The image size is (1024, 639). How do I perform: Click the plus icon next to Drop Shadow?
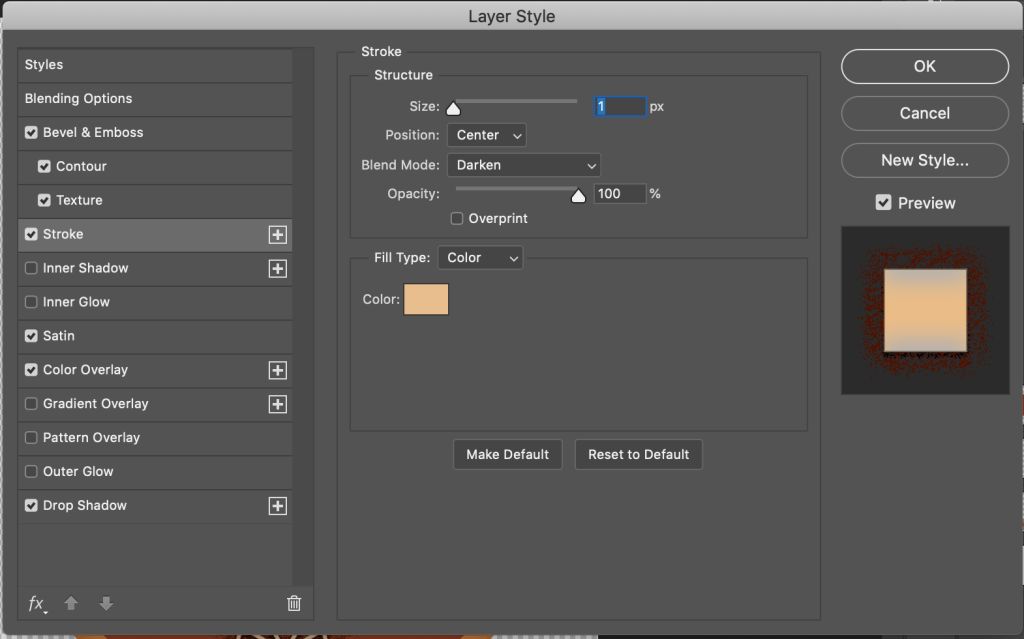click(278, 507)
